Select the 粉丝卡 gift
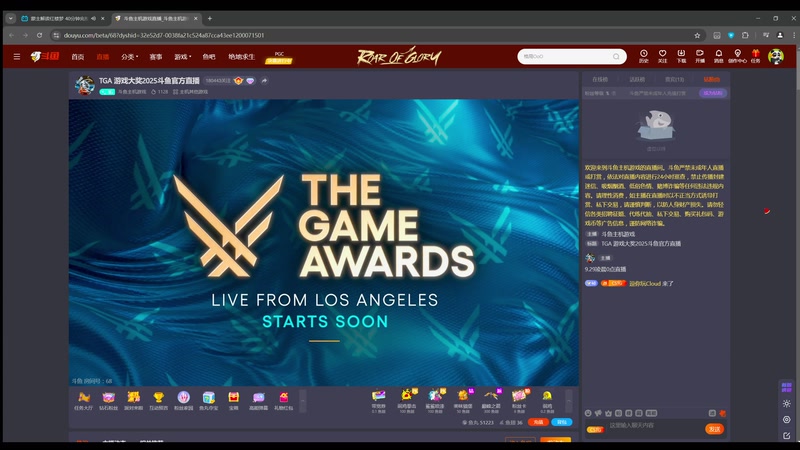Screen dimensions: 800x450 tap(519, 401)
